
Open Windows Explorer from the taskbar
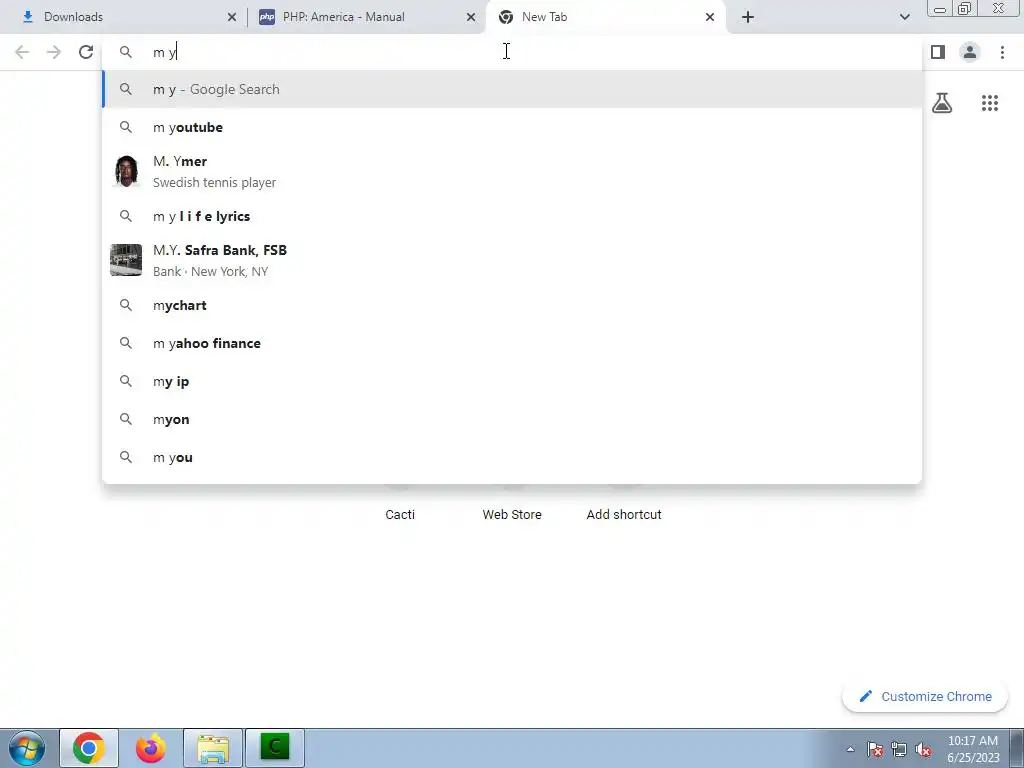click(213, 748)
